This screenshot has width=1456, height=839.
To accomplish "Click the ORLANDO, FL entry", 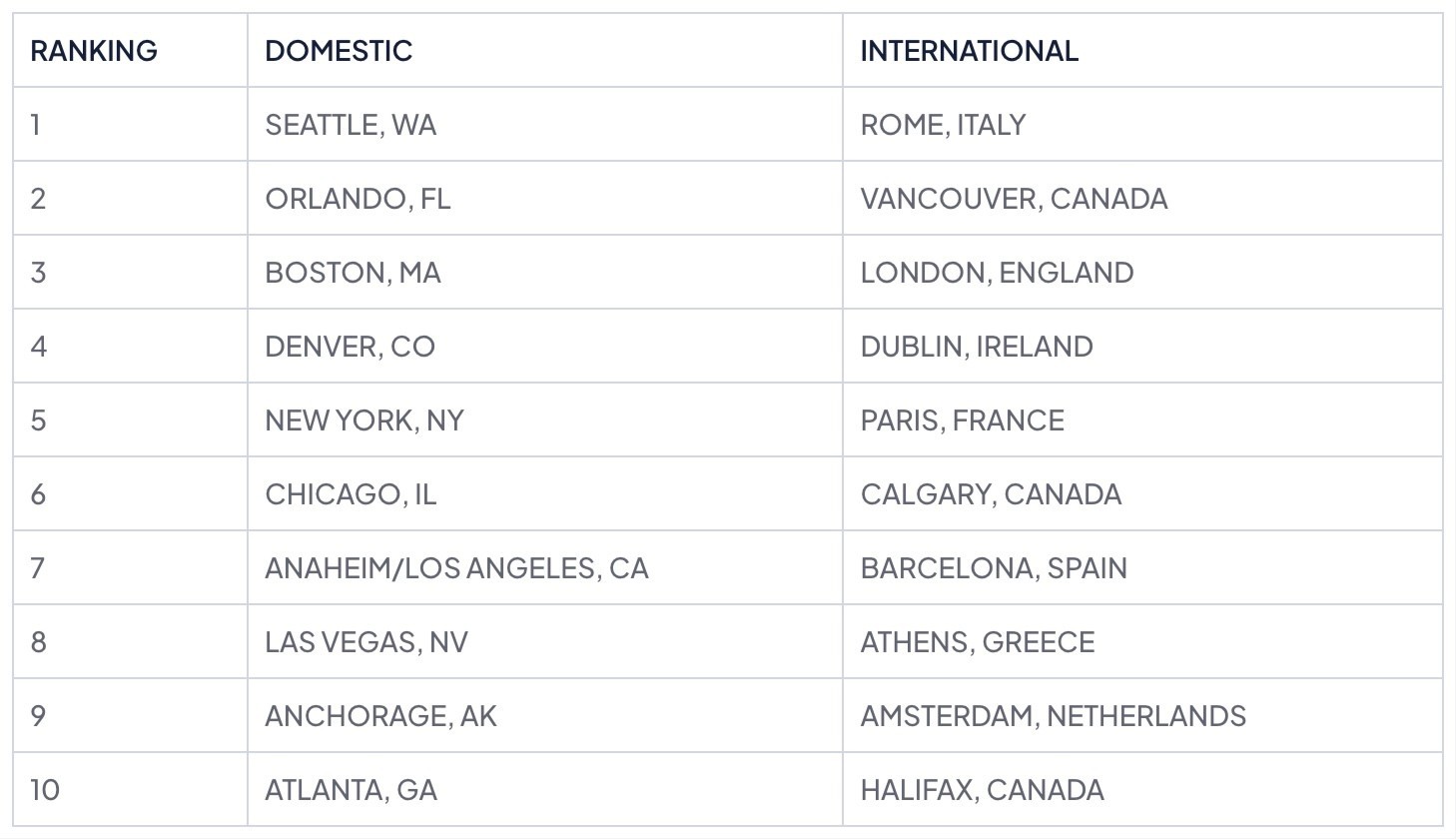I will (358, 199).
